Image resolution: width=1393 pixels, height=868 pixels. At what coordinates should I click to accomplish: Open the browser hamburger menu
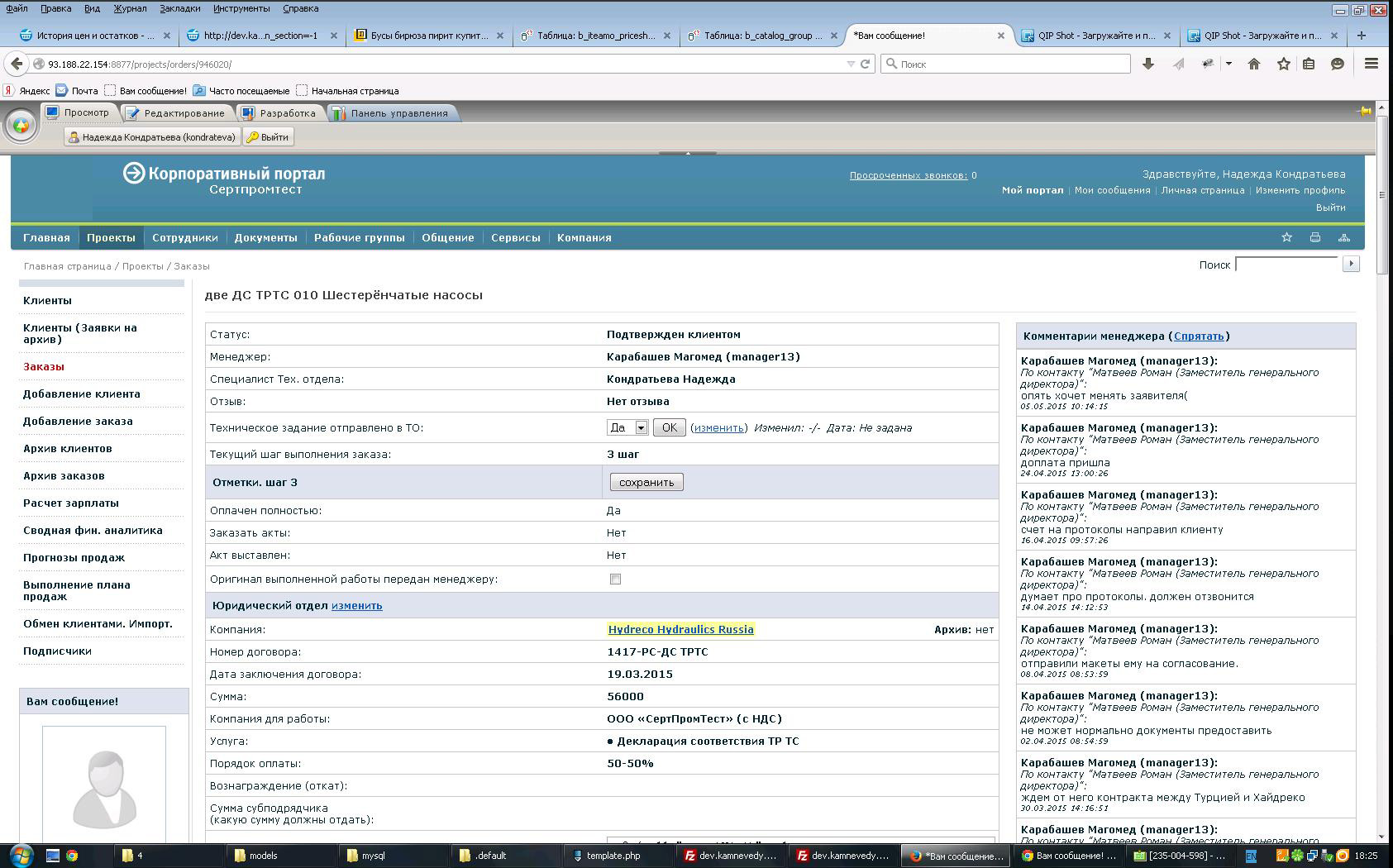point(1371,64)
